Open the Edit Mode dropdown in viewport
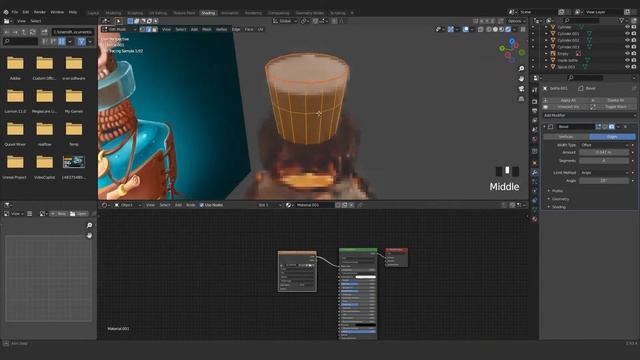 119,29
